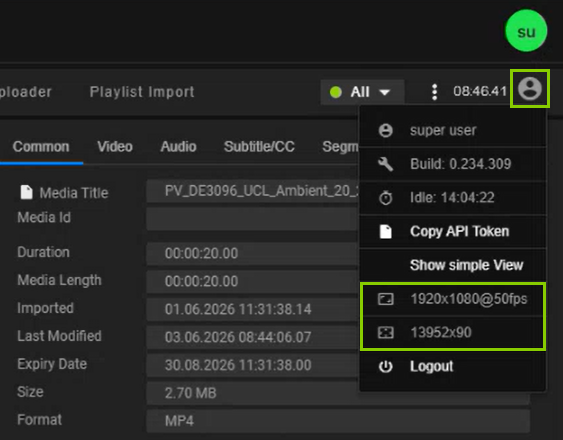The width and height of the screenshot is (563, 440).
Task: Click the super user account icon
Action: 386,130
